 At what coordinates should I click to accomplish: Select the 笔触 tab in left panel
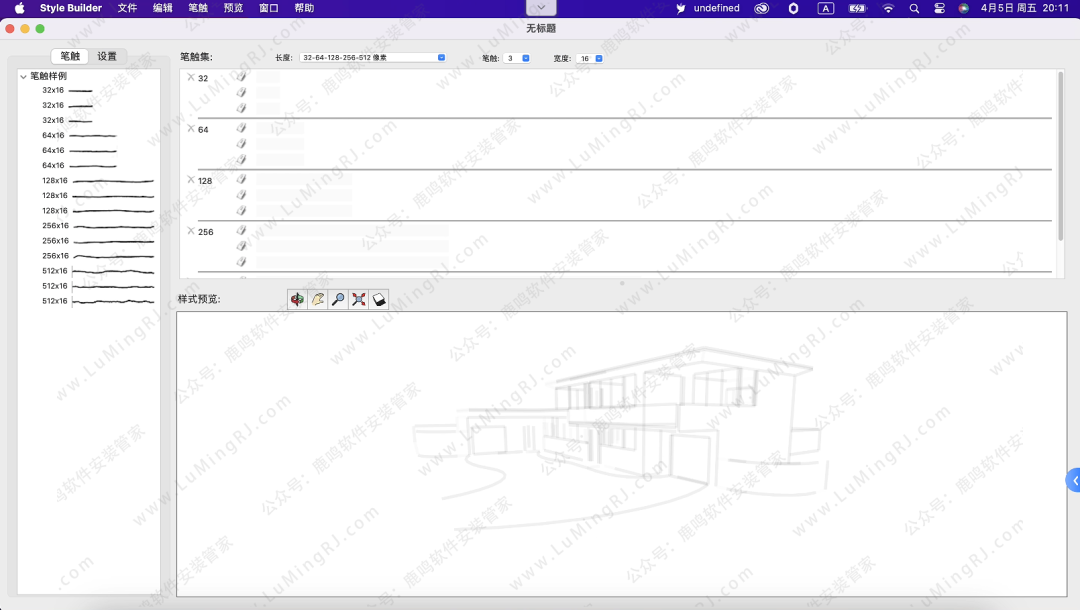(70, 56)
